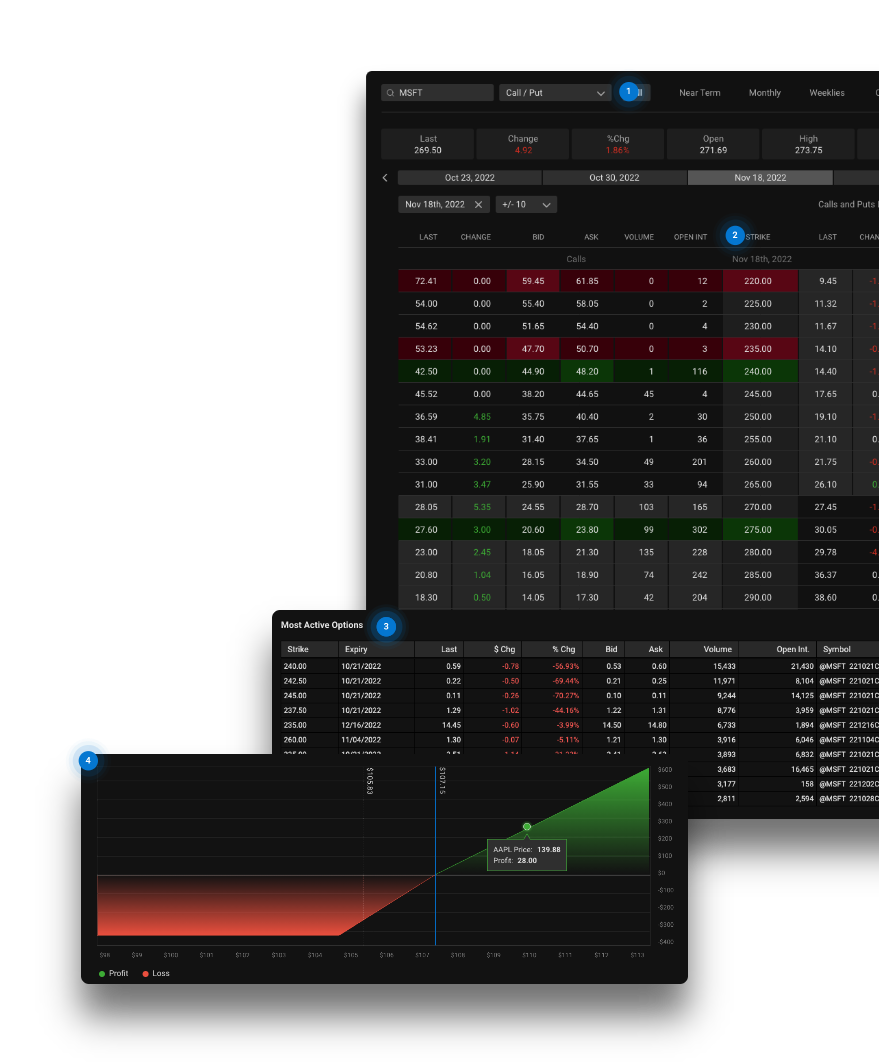879x1063 pixels.
Task: Switch to the Weeklies tab
Action: point(826,93)
